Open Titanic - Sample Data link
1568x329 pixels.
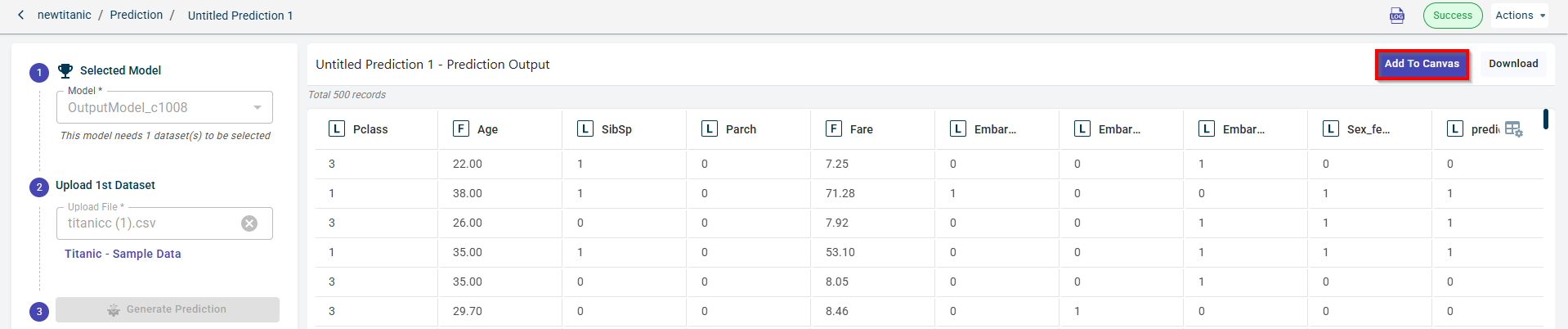coord(123,255)
